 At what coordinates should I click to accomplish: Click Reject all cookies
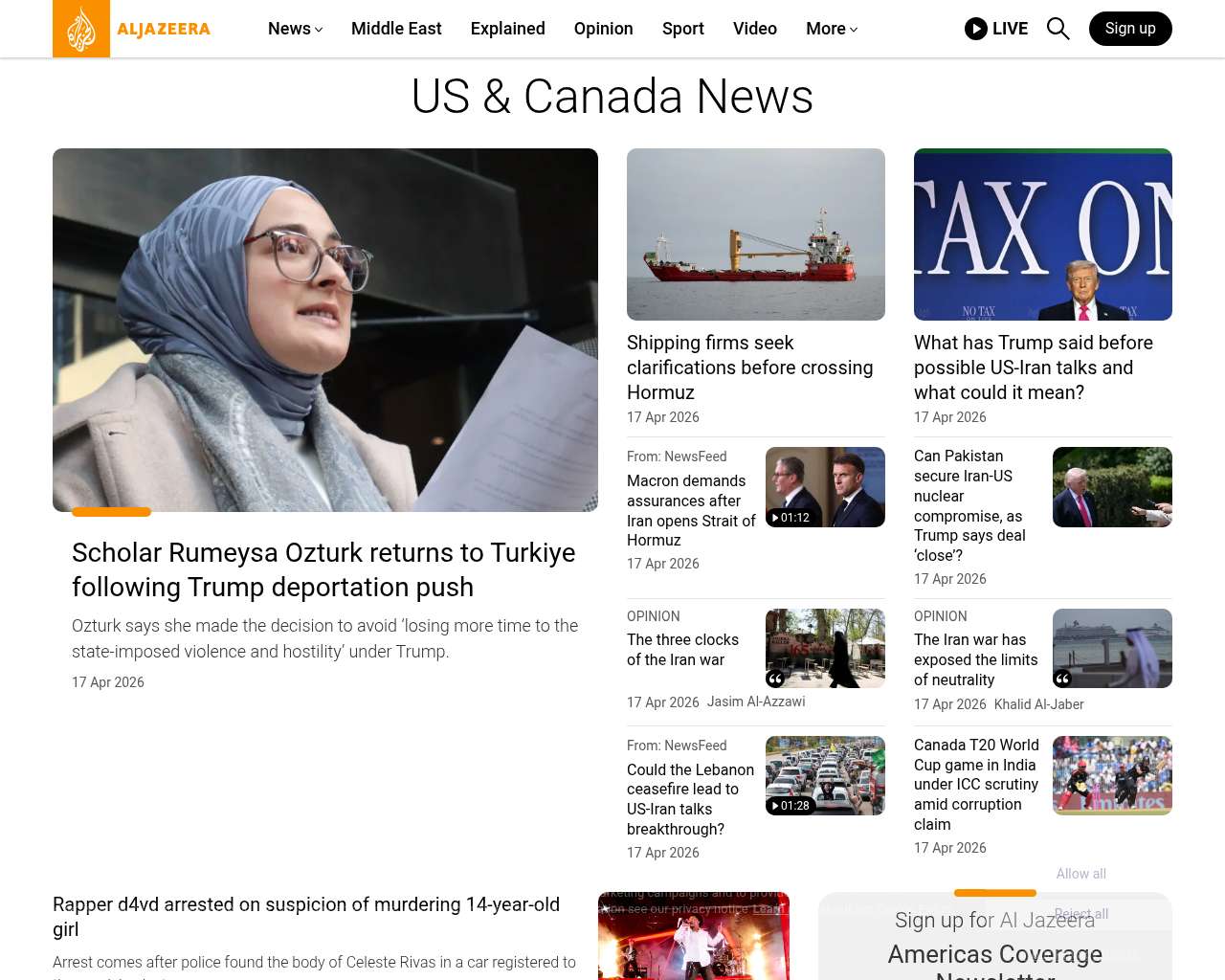[1081, 914]
